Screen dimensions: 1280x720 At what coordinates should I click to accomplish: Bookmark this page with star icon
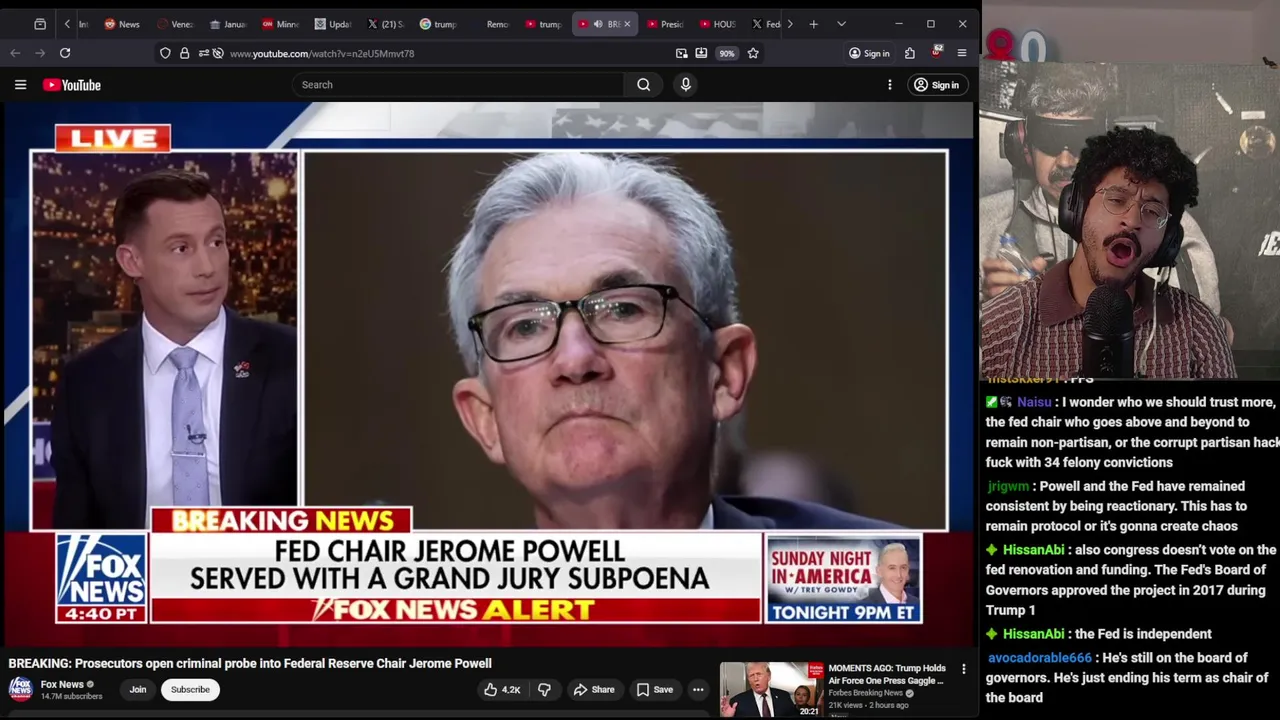[753, 53]
